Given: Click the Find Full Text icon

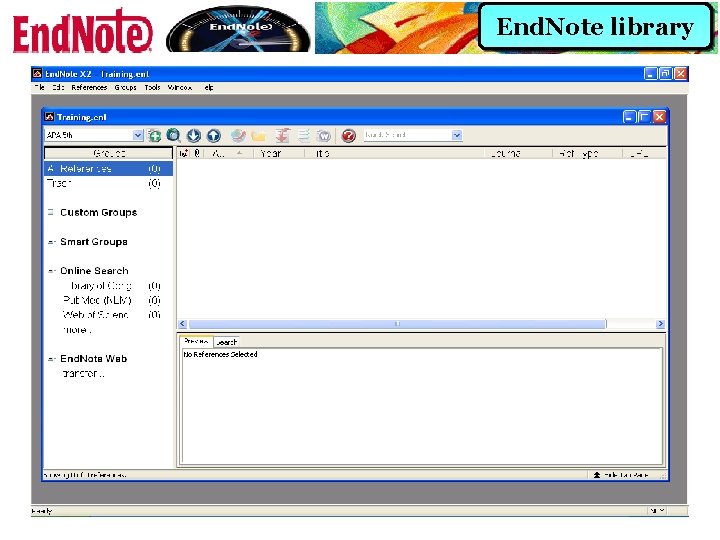Looking at the screenshot, I should tap(238, 135).
